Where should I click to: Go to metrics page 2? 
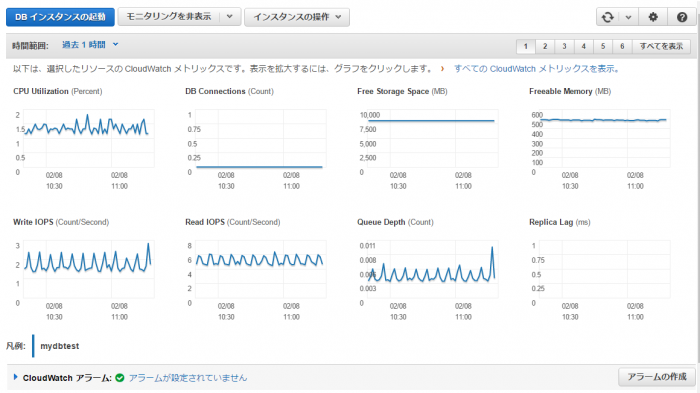pyautogui.click(x=545, y=46)
